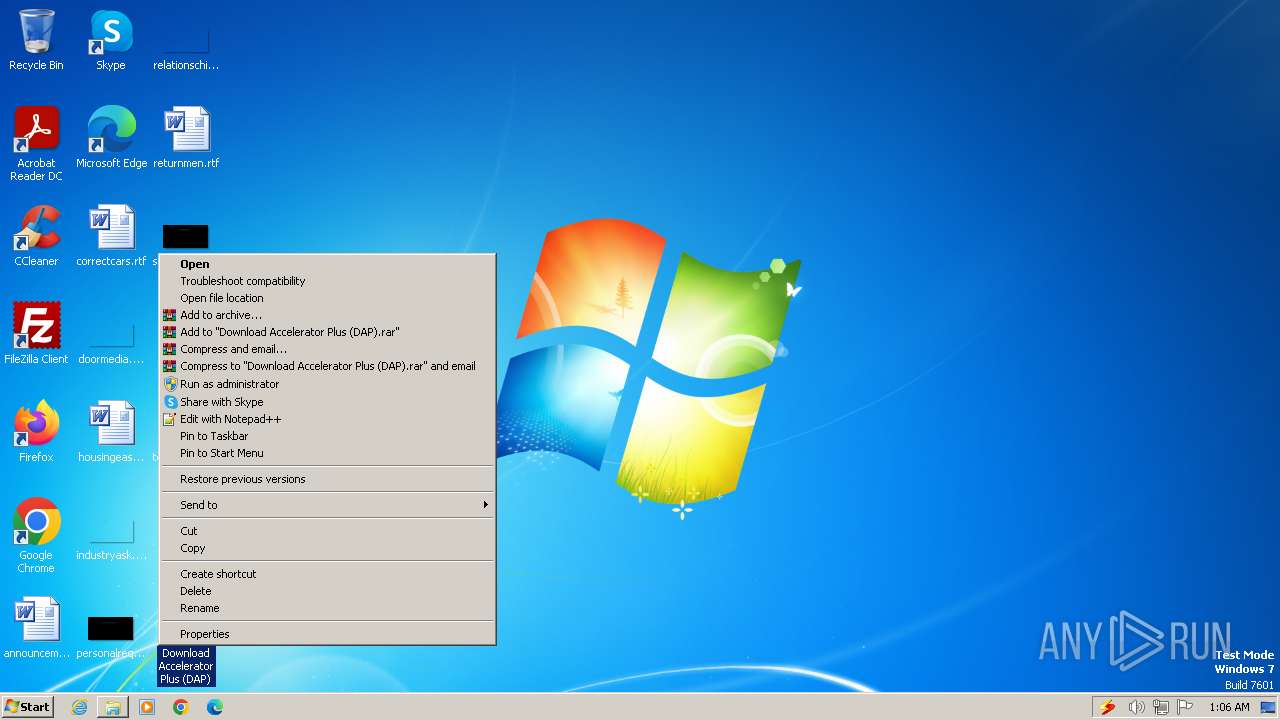Open the Start menu
This screenshot has width=1280, height=720.
pos(28,707)
